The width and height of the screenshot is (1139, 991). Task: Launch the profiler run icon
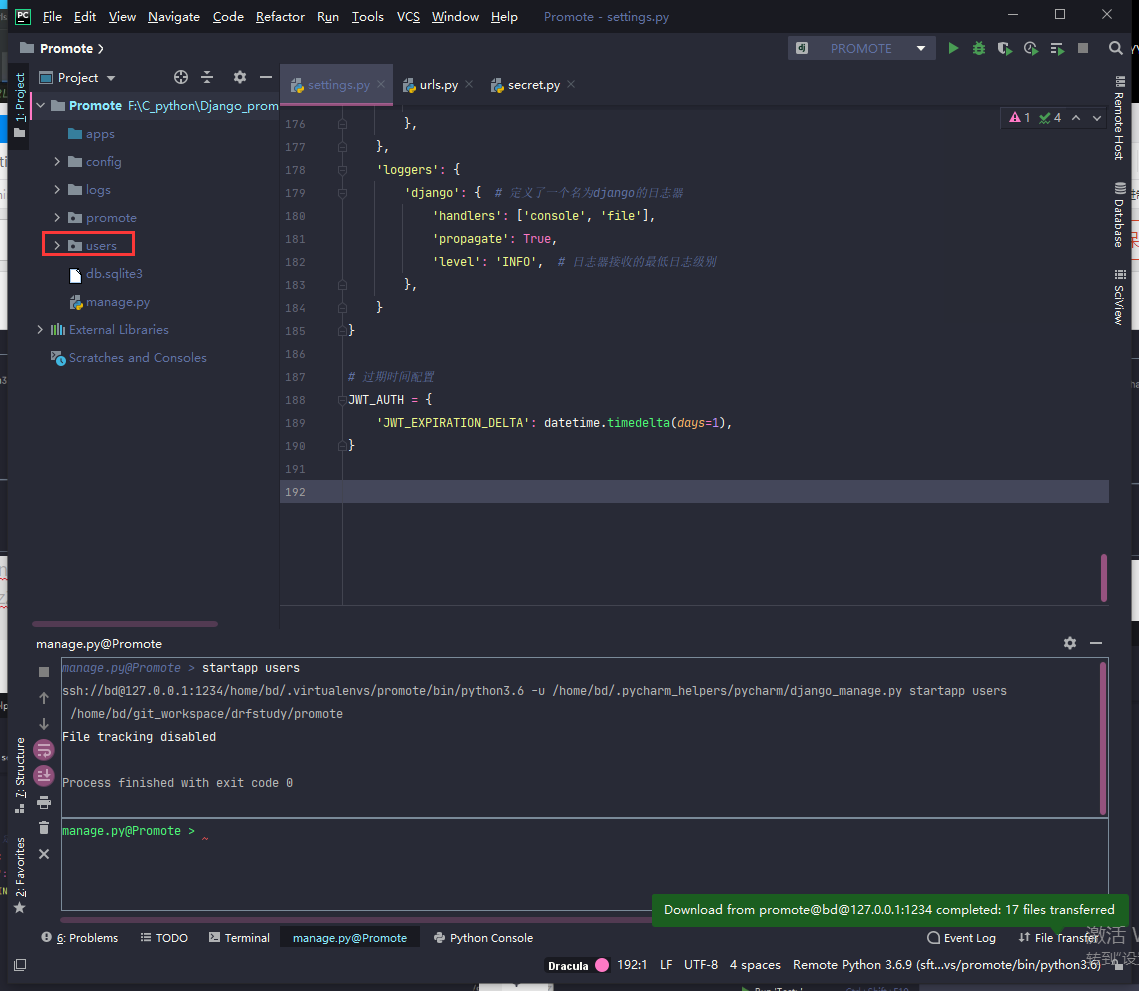pos(1031,48)
